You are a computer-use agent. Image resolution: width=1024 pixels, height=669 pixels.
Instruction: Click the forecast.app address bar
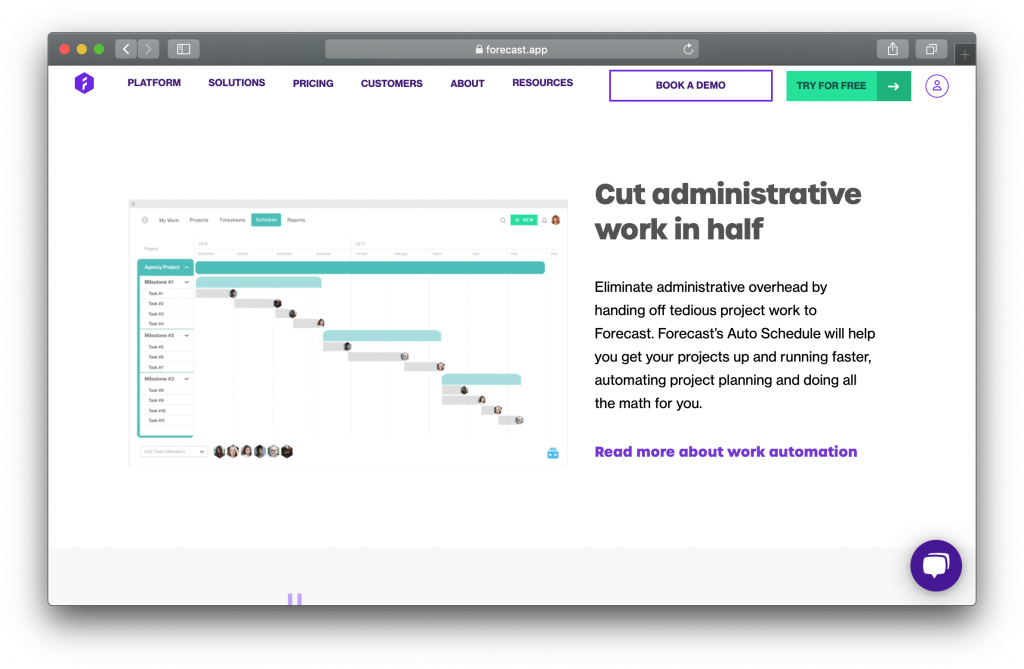click(x=512, y=49)
